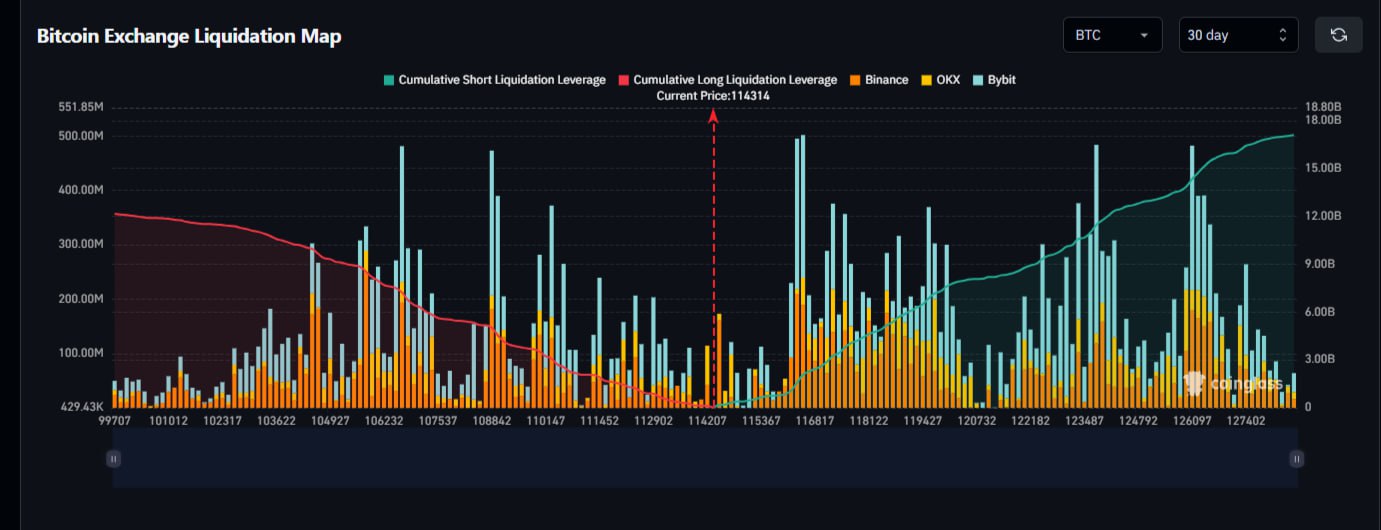Viewport: 1381px width, 530px height.
Task: Open the 30 day timeframe dropdown
Action: click(x=1237, y=35)
